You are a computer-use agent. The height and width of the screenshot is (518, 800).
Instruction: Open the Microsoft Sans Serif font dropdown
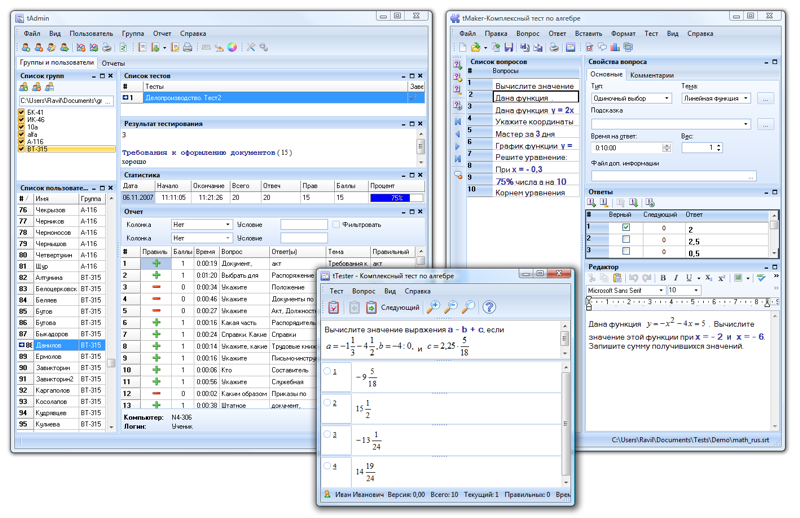tap(625, 291)
